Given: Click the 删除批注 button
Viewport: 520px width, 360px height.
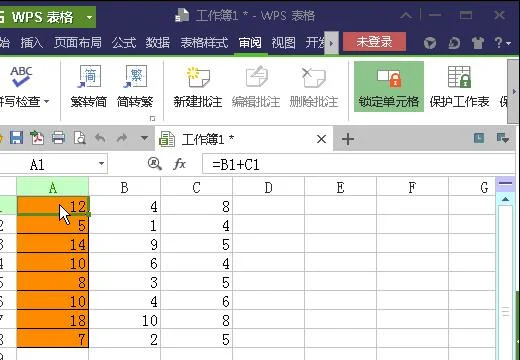Looking at the screenshot, I should 314,87.
